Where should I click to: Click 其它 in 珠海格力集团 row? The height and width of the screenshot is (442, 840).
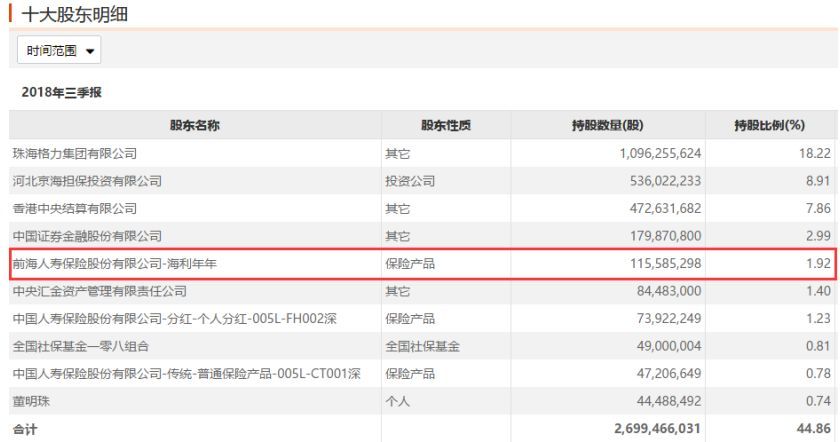click(398, 154)
